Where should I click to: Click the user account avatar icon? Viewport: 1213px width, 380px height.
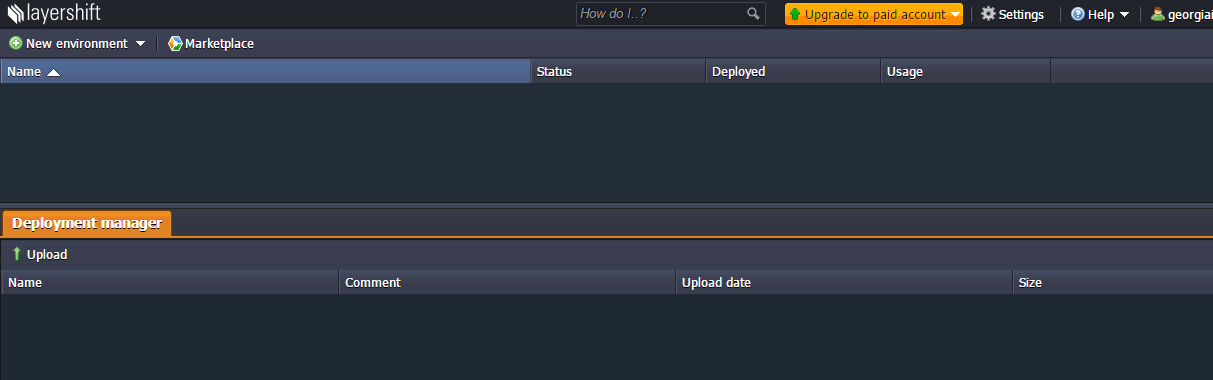[x=1158, y=14]
